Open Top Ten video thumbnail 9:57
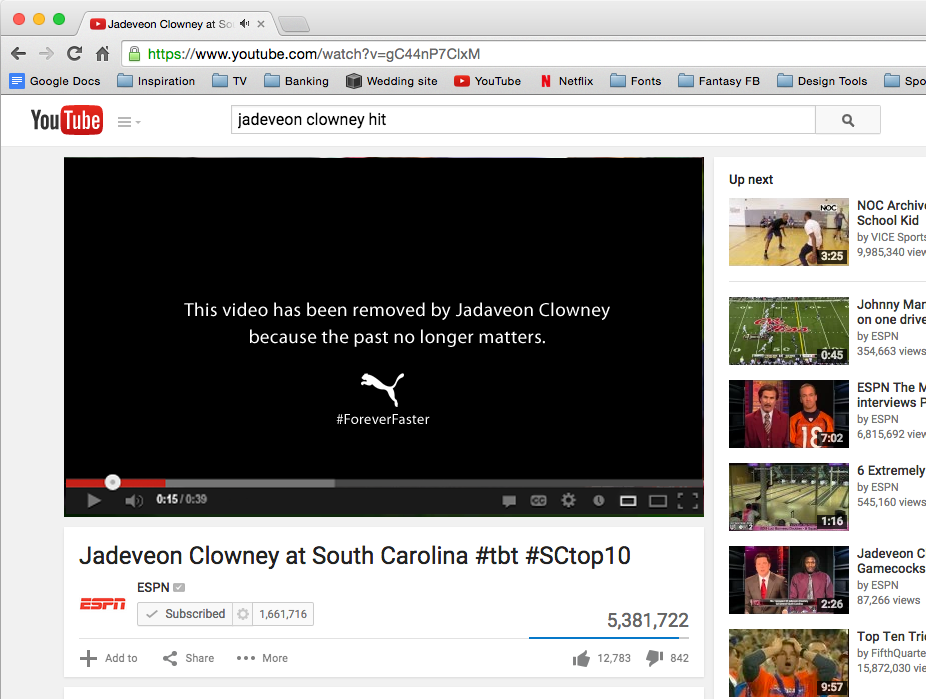Screen dimensions: 926x699 click(x=788, y=663)
